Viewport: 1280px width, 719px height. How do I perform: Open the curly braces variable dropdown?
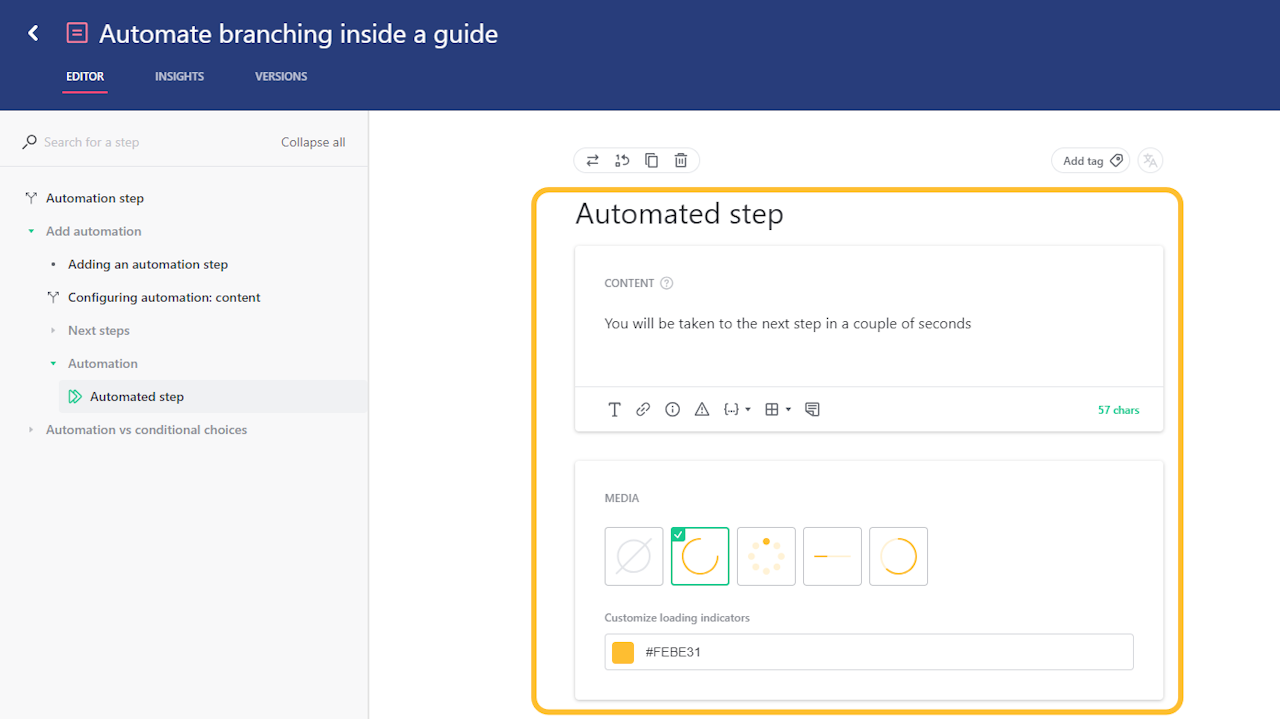[737, 409]
